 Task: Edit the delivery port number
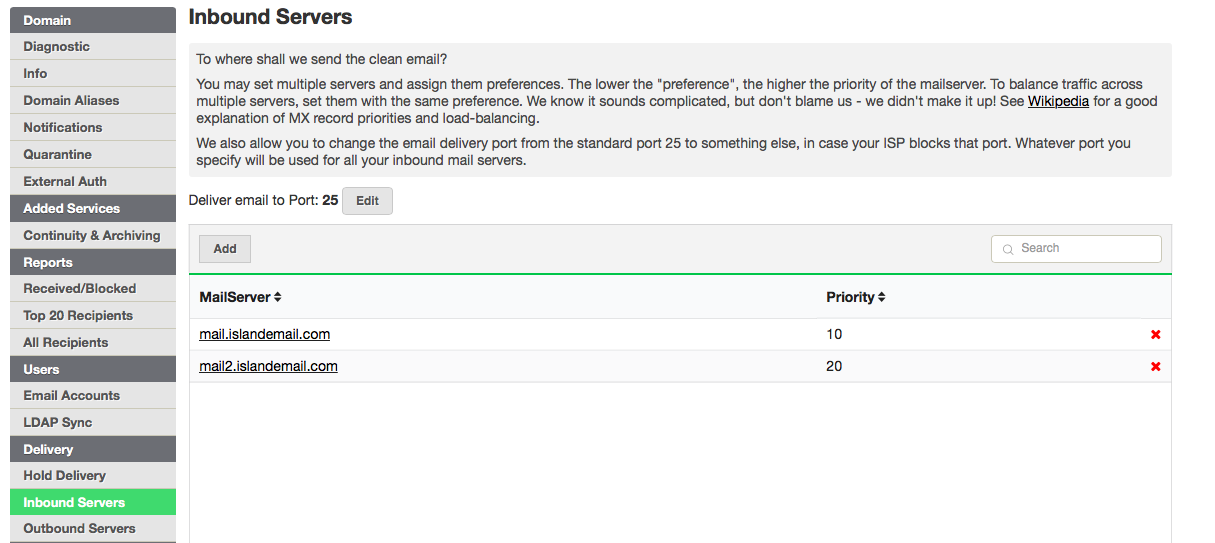[x=367, y=201]
